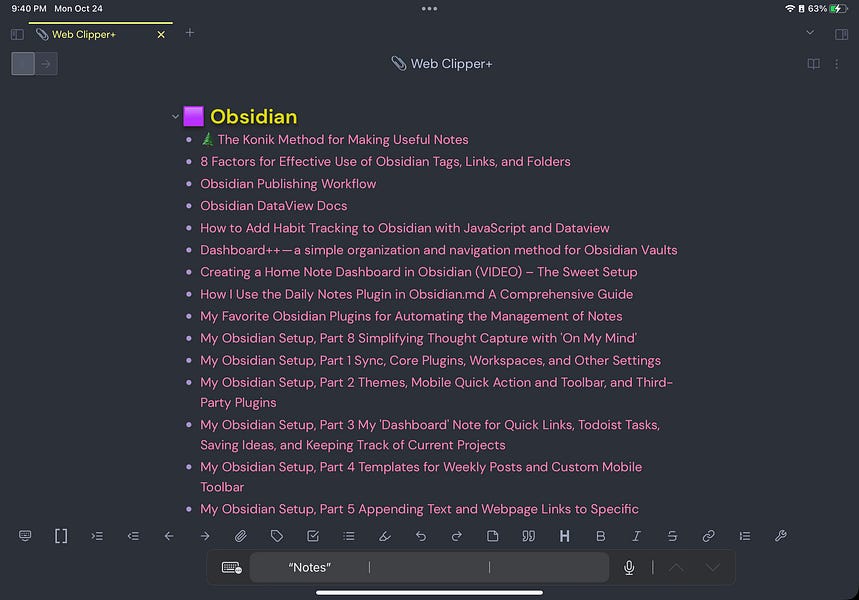
Task: Open the Obsidian DataView Docs link
Action: 271,205
